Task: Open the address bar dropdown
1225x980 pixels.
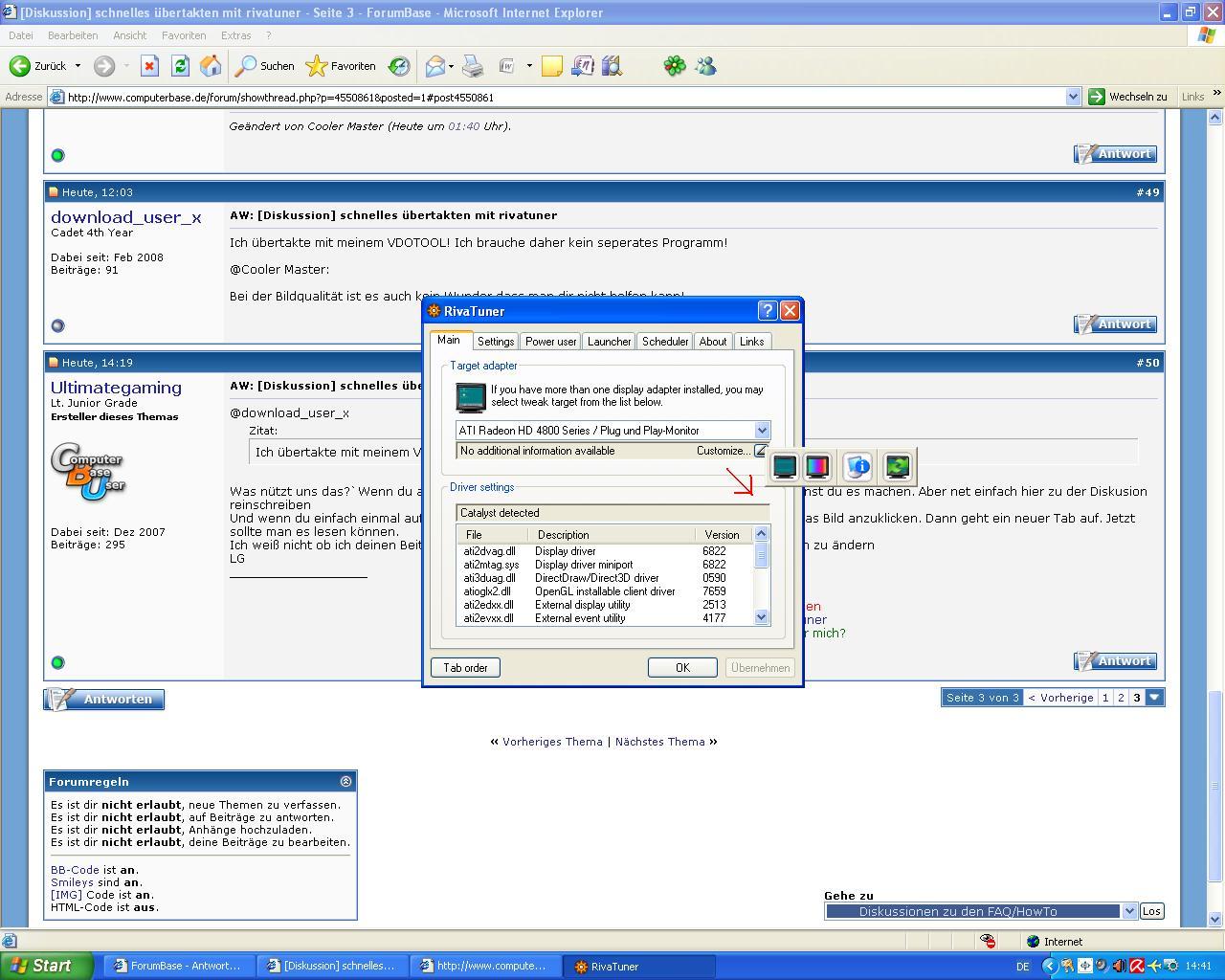Action: (1073, 97)
